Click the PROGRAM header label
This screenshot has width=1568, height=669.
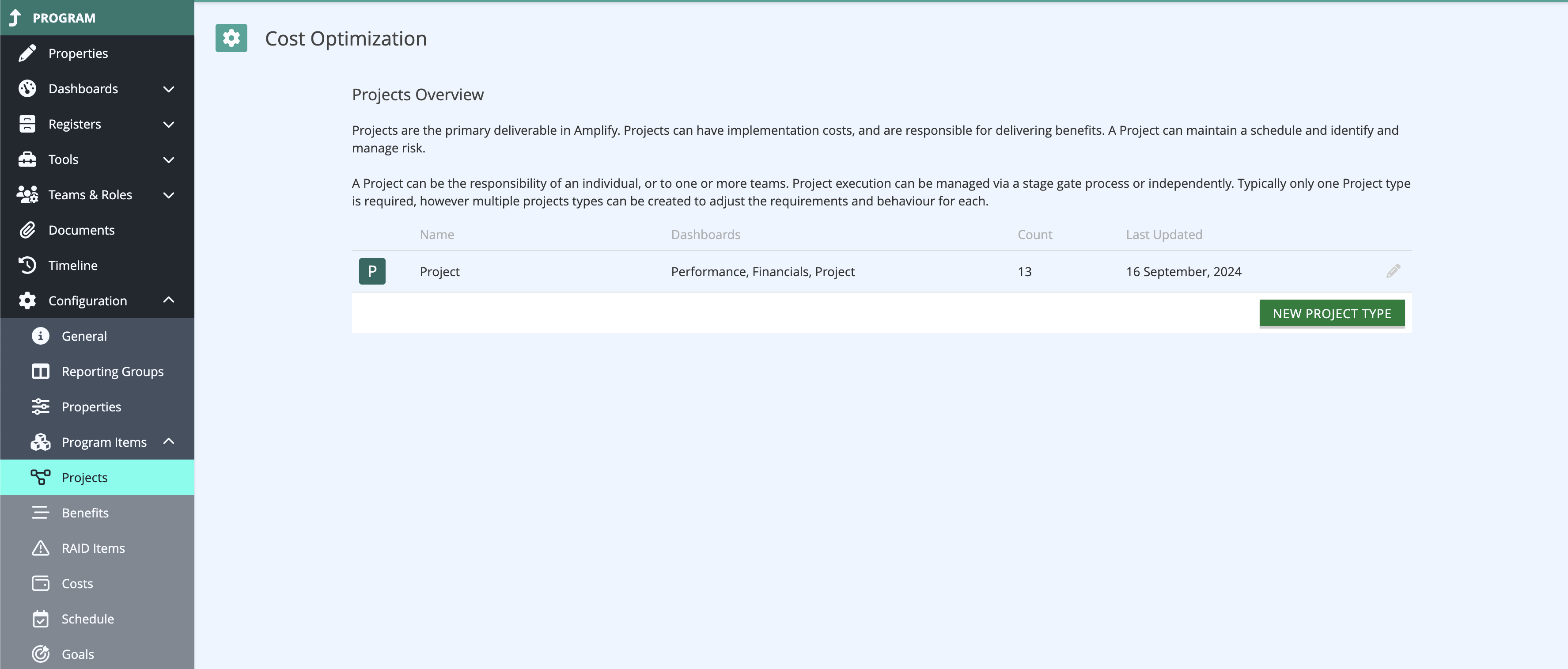[x=64, y=18]
